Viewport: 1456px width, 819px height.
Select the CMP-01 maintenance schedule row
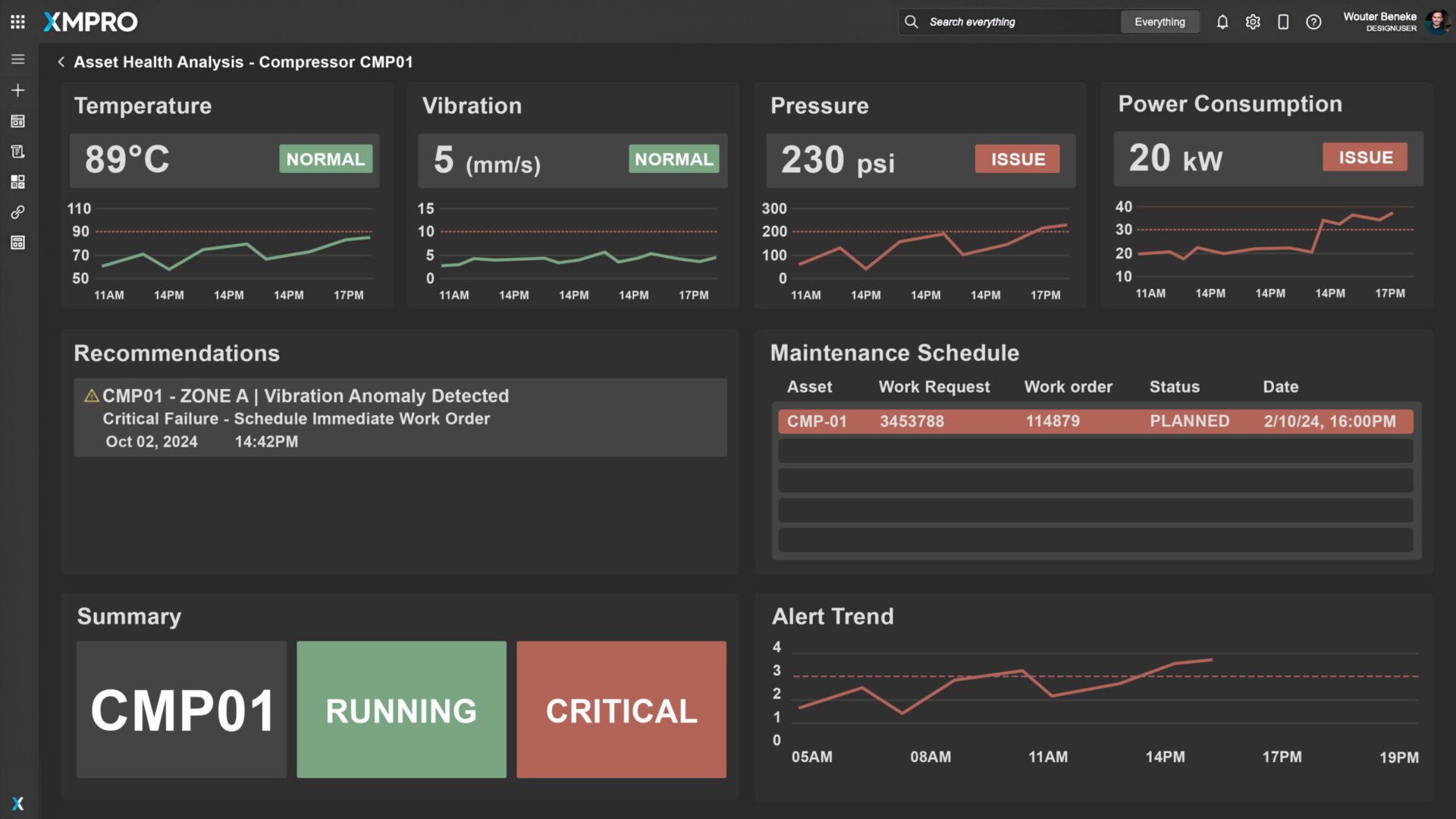(x=1095, y=422)
